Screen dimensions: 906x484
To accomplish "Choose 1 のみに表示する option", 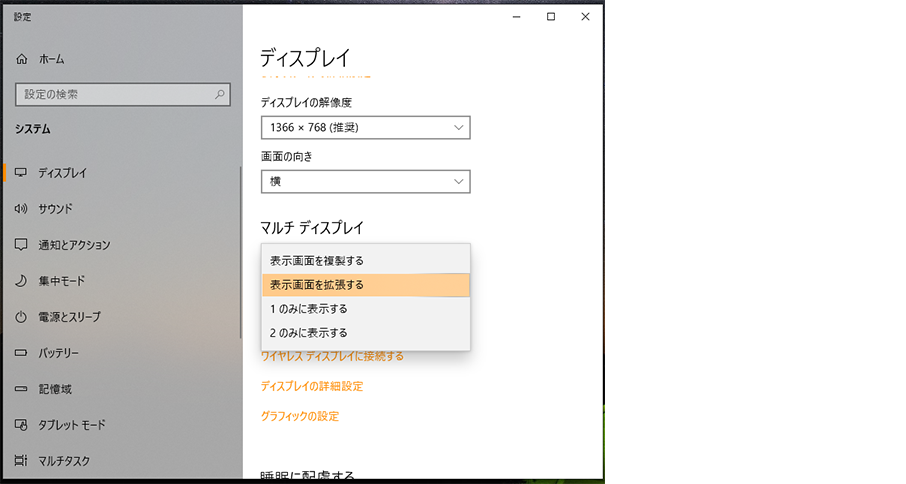I will 365,309.
